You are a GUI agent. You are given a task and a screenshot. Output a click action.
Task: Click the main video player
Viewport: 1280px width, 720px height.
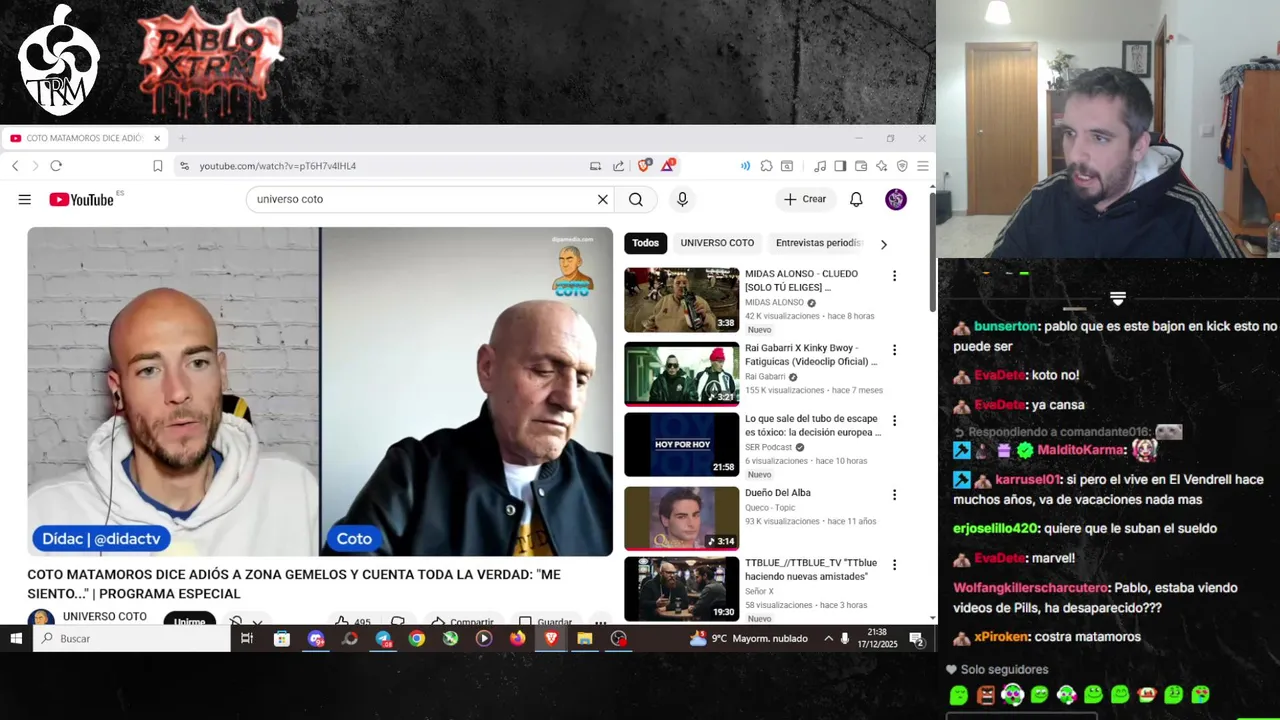320,391
